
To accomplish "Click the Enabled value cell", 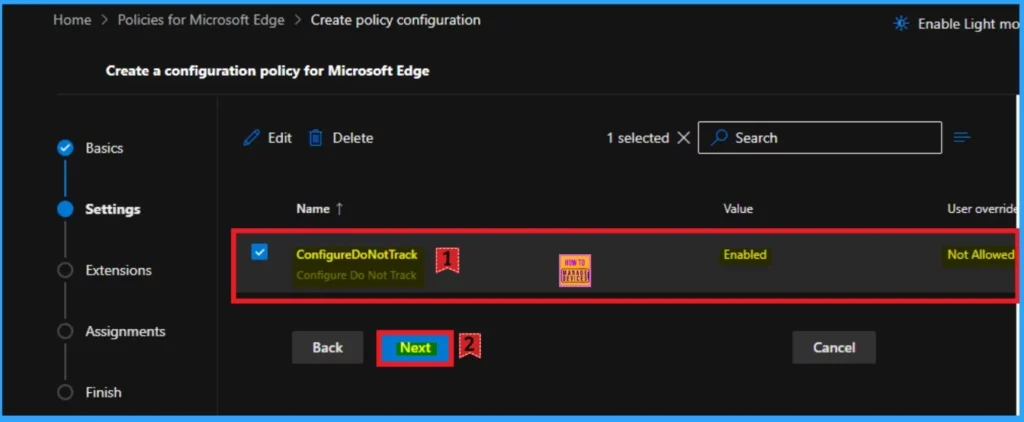I will click(x=744, y=254).
